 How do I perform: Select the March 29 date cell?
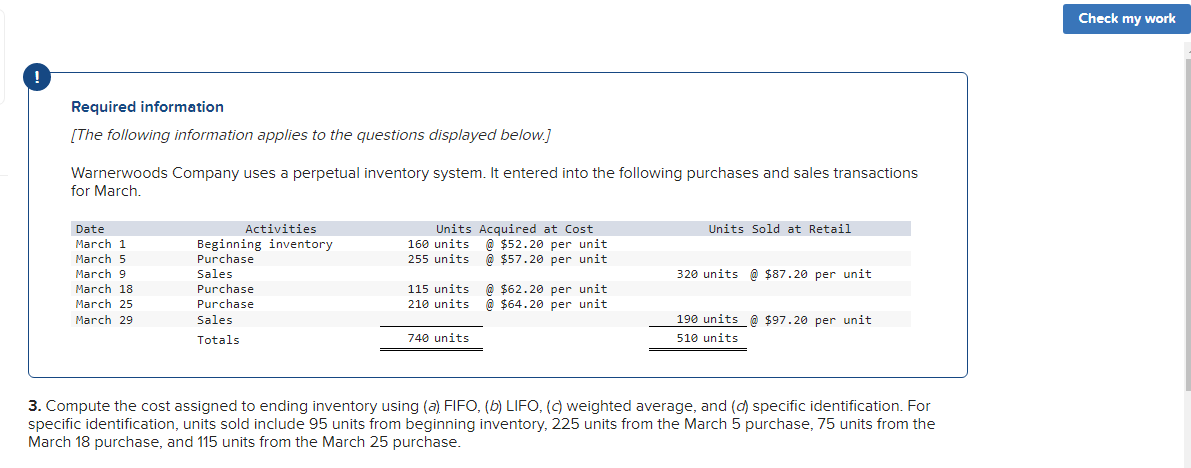[x=104, y=320]
